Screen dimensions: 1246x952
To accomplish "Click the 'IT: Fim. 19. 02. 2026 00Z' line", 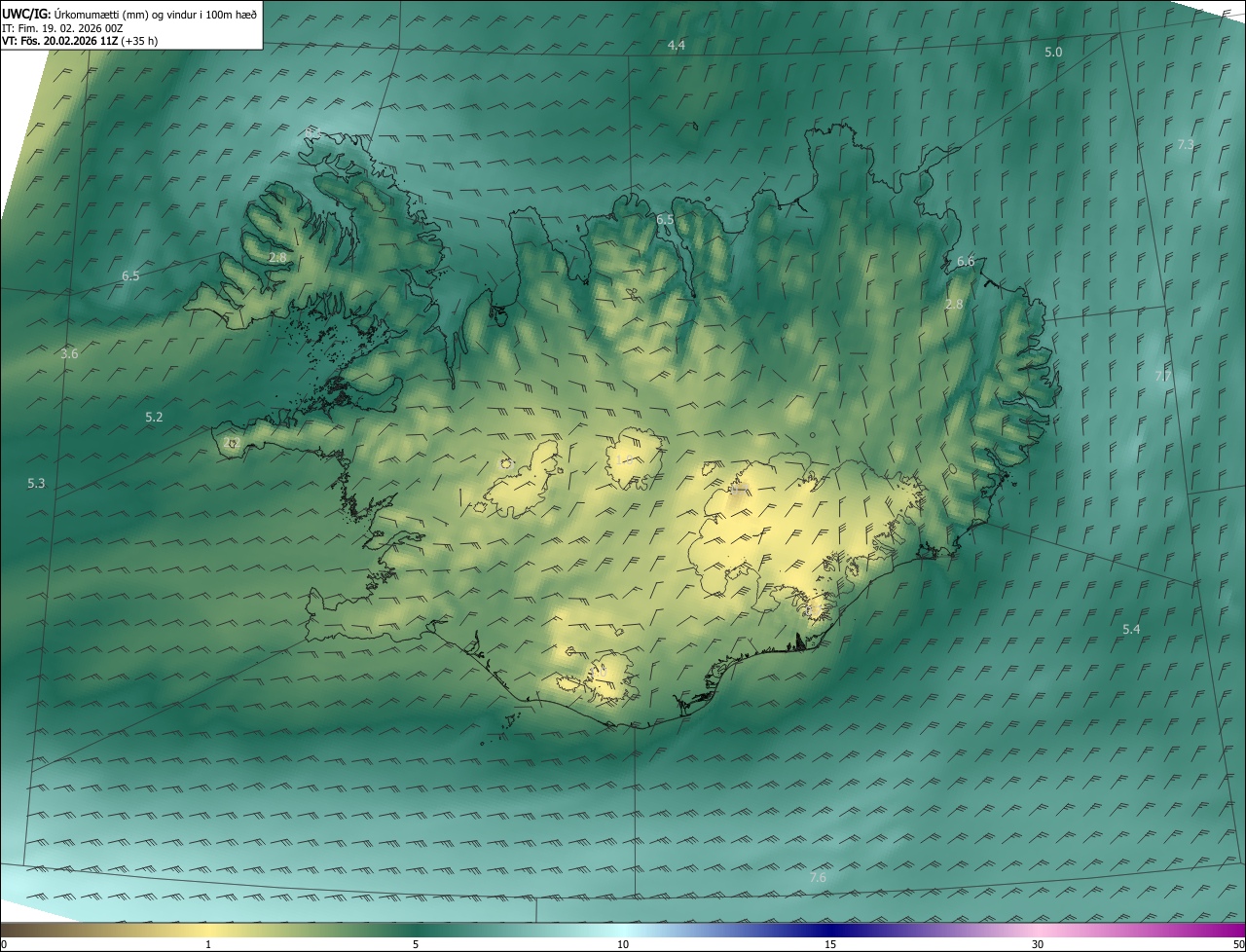I will (x=63, y=28).
